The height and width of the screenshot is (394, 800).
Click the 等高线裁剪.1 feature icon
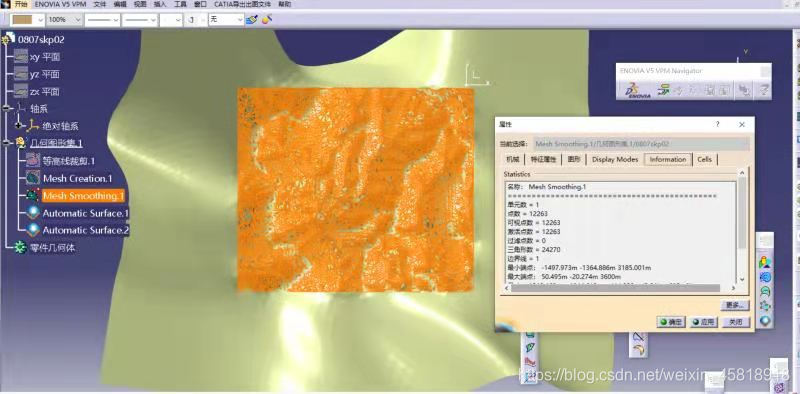coord(33,161)
